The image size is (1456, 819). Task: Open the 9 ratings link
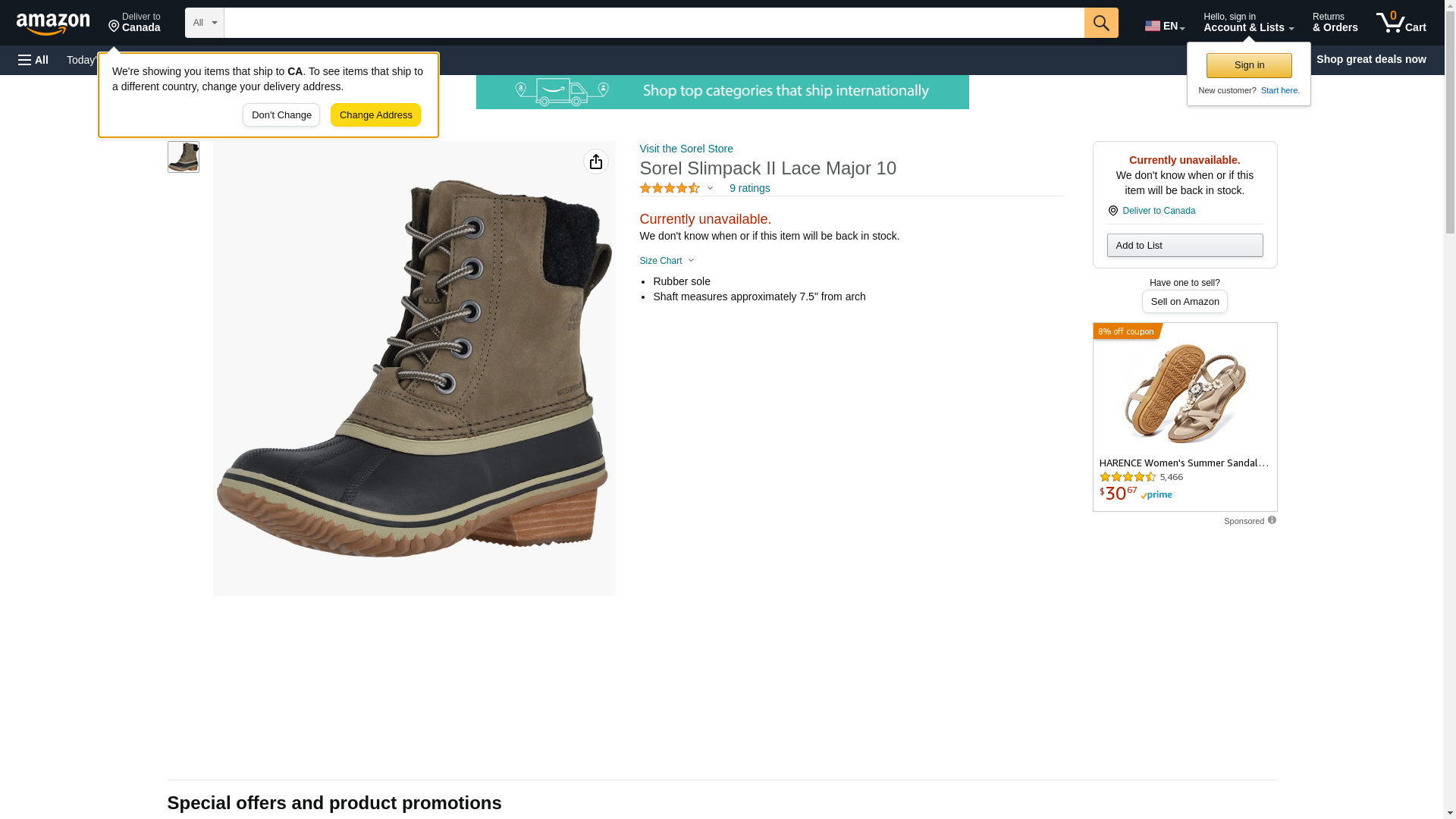click(x=749, y=188)
